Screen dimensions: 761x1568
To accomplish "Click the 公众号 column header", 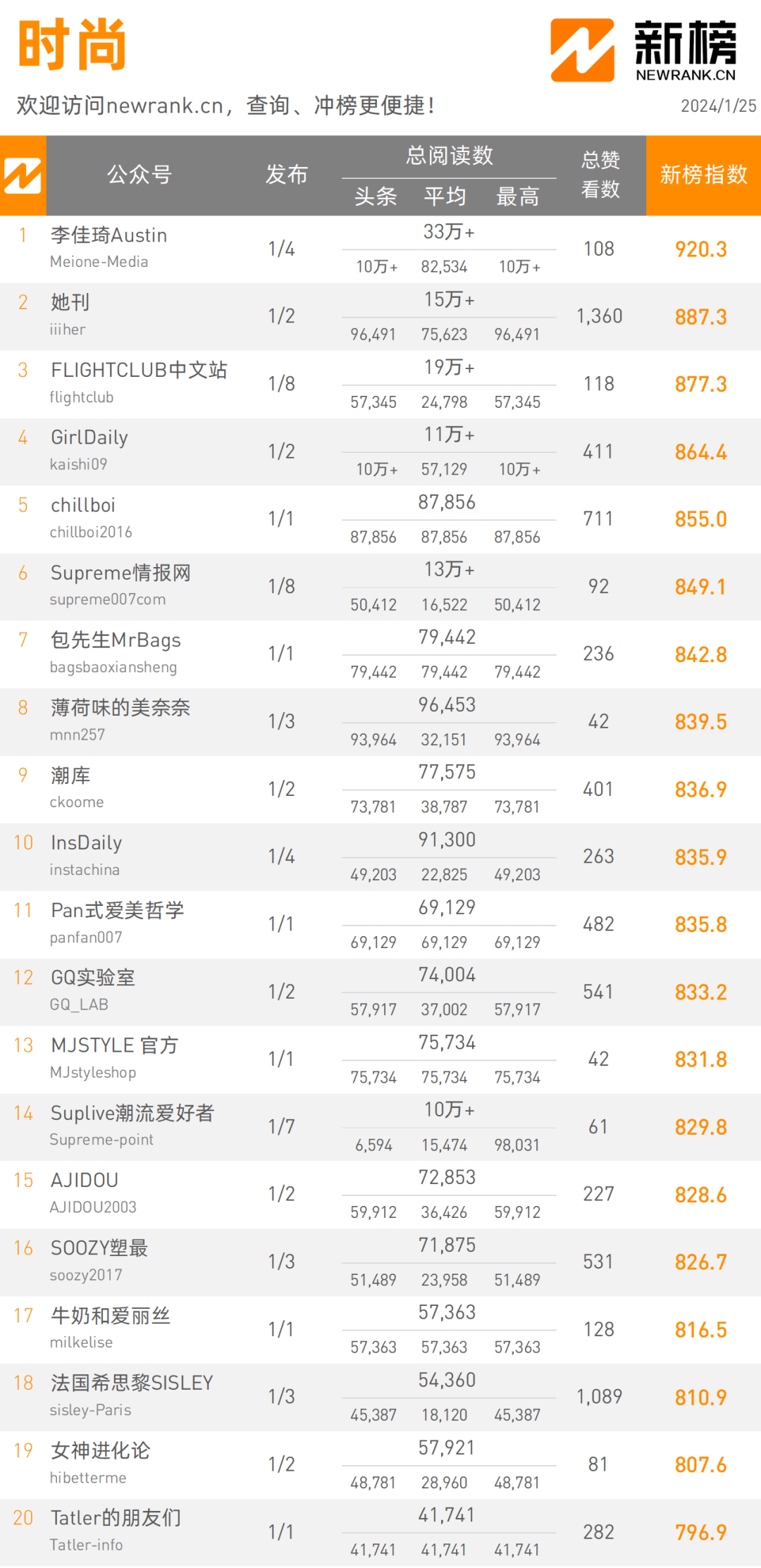I will pos(140,175).
